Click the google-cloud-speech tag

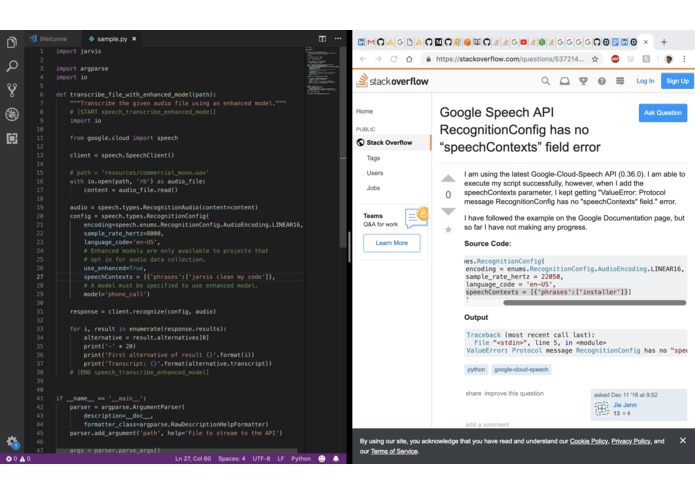(521, 370)
